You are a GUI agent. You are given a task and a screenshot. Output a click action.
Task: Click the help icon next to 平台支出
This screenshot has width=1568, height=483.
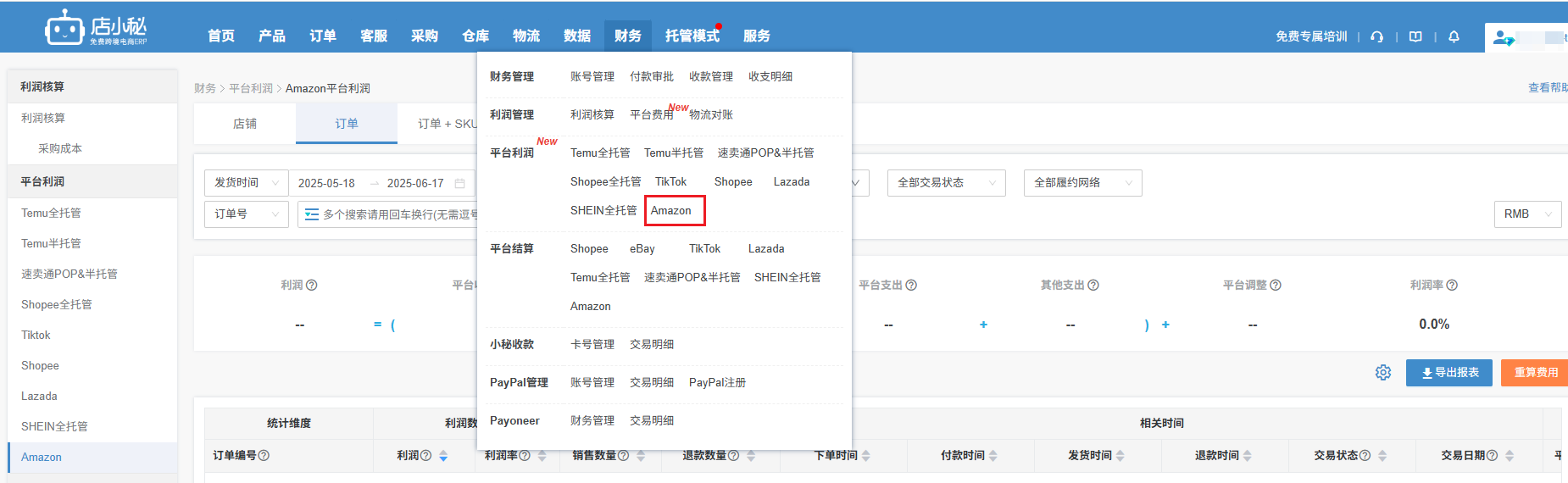(x=911, y=285)
